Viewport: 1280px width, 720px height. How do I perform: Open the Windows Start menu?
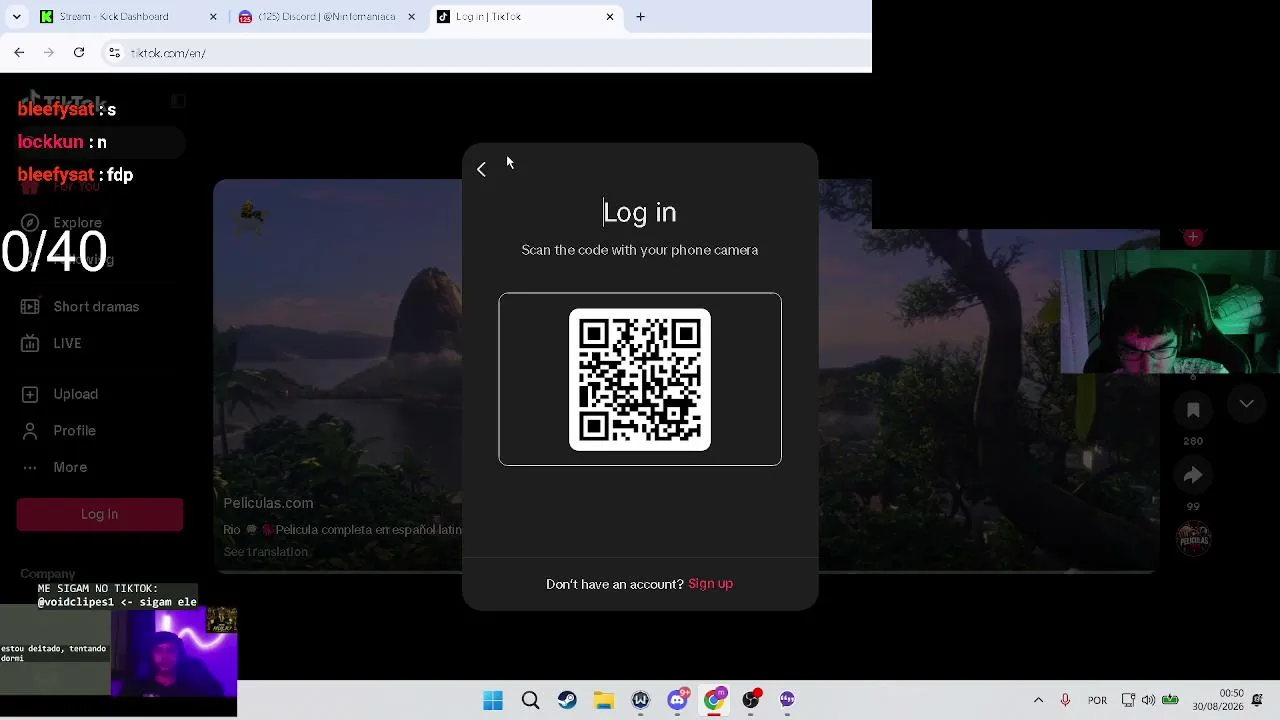493,701
